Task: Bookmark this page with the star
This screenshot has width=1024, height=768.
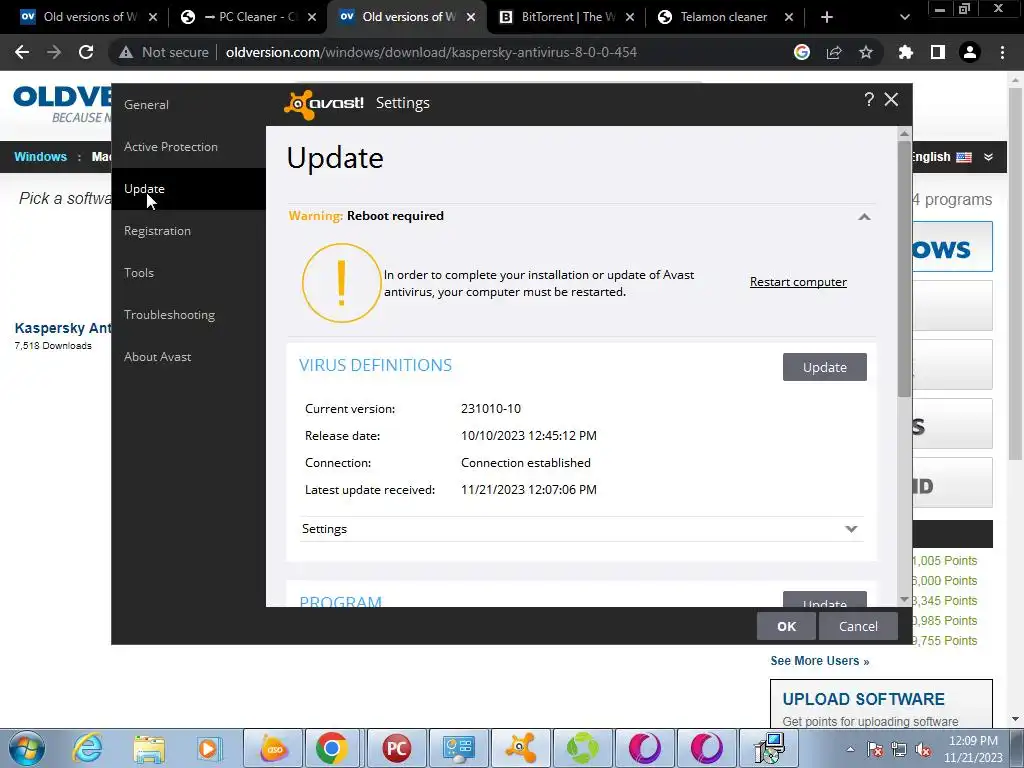Action: tap(866, 52)
